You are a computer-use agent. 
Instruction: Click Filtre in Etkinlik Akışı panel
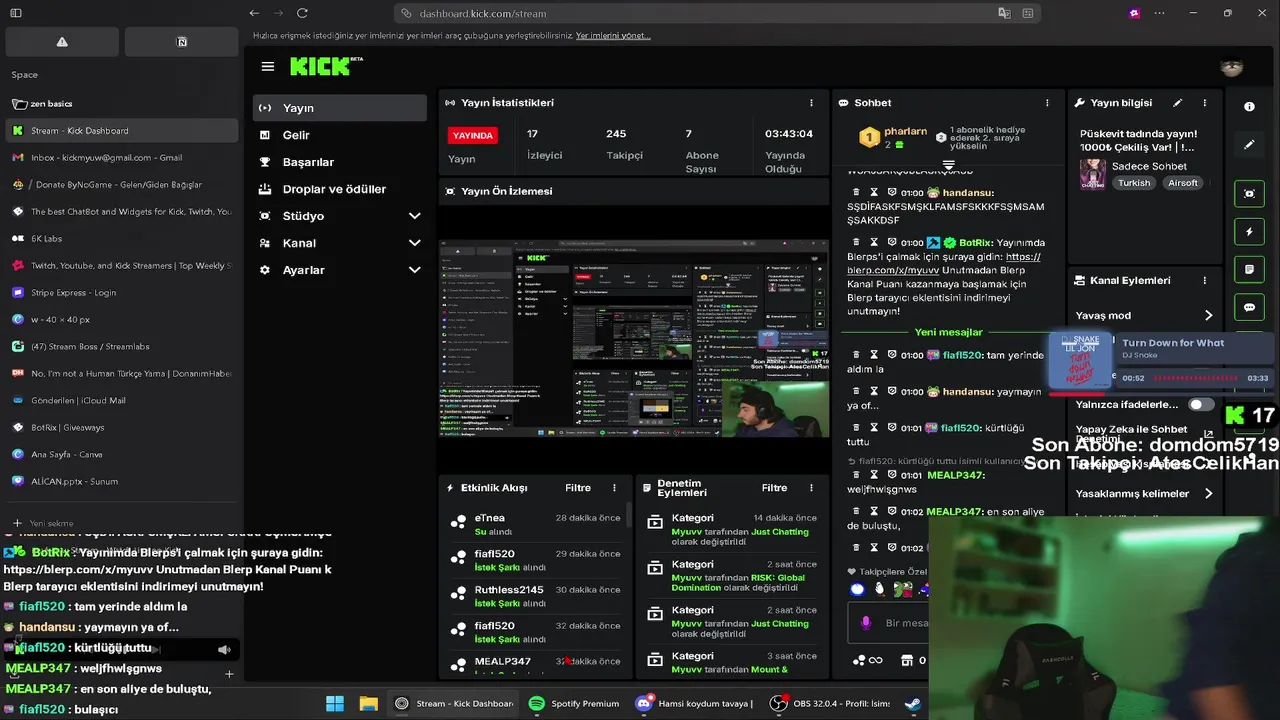click(x=577, y=488)
